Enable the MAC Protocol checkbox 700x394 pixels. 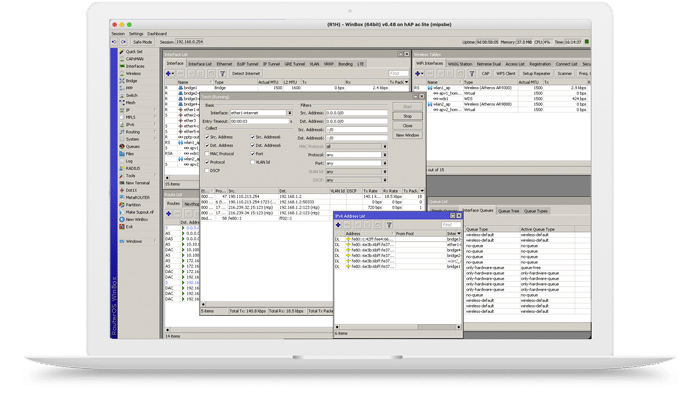[x=207, y=154]
